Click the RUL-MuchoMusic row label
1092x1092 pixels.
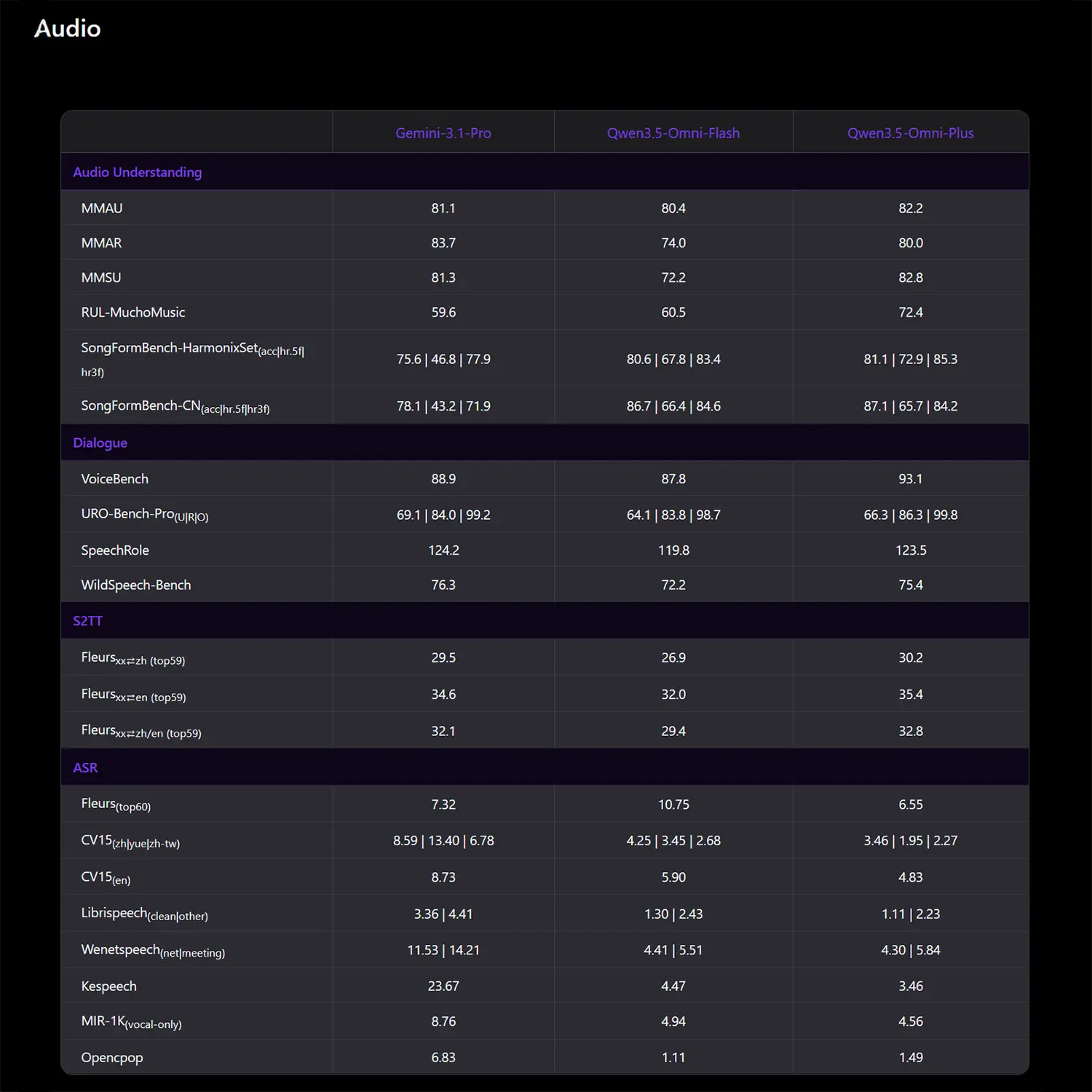click(133, 312)
